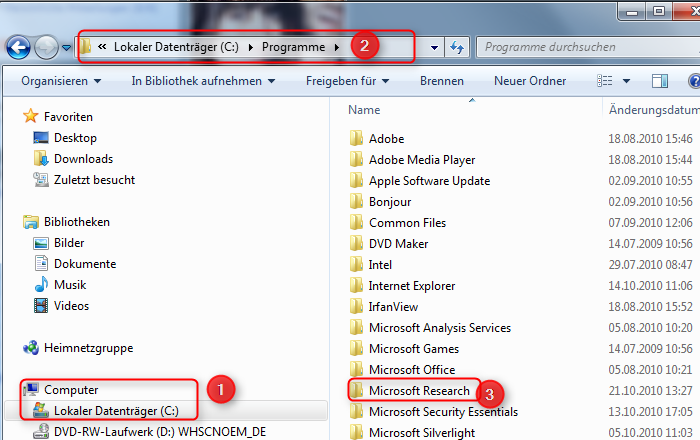Open the Dokumente library

85,264
